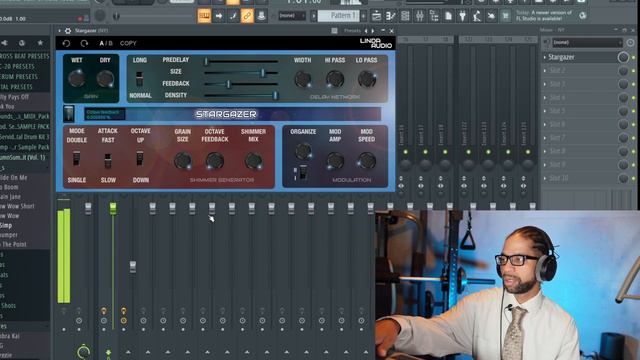Click the update notification icon beside newer version message
The height and width of the screenshot is (360, 640).
tap(583, 16)
